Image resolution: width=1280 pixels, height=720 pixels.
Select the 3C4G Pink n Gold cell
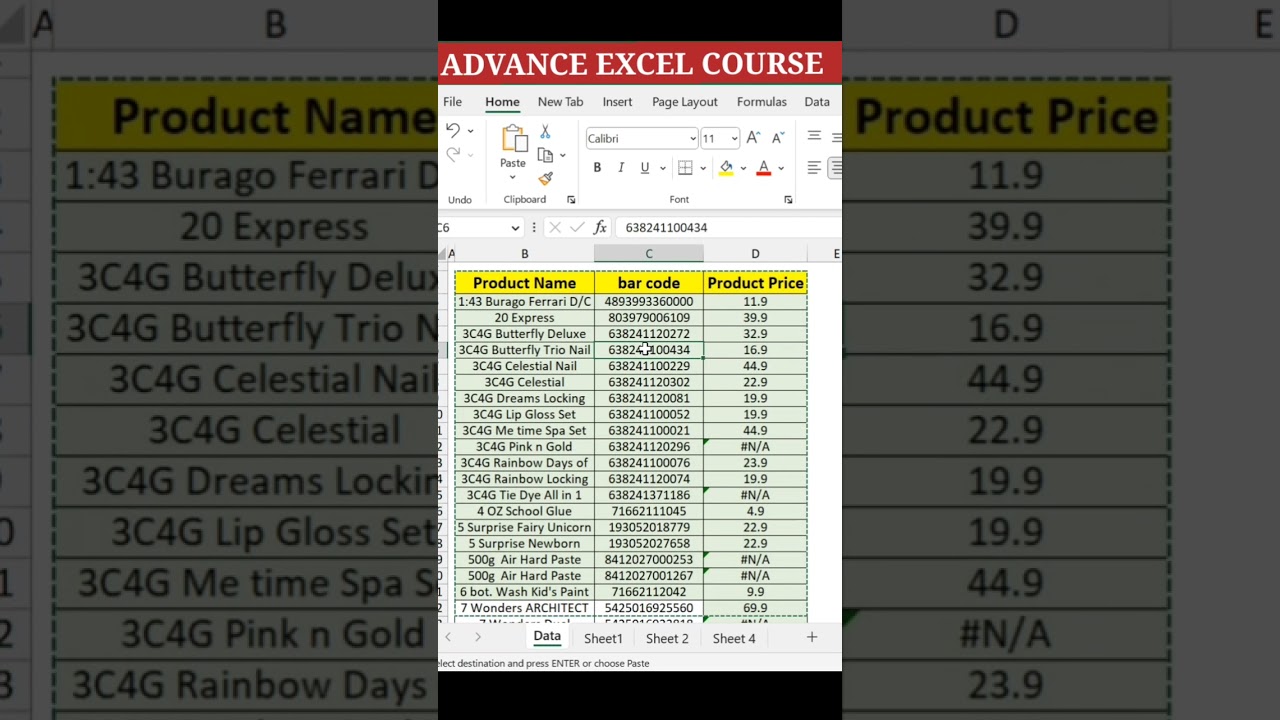click(525, 447)
